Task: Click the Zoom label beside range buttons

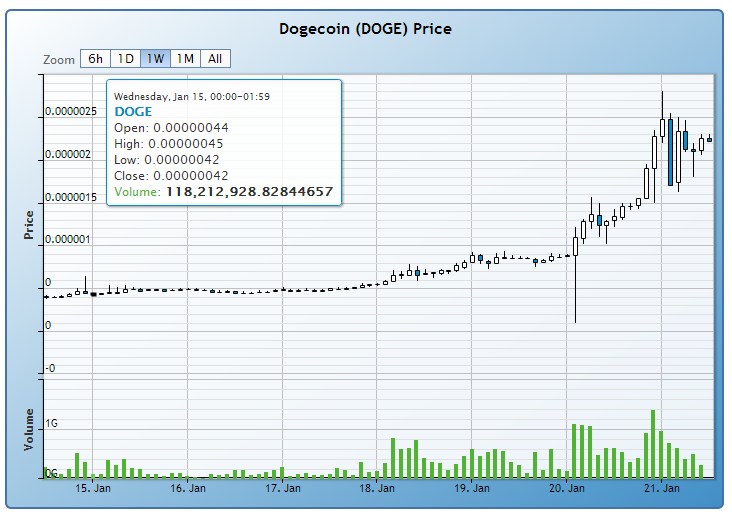Action: 59,60
